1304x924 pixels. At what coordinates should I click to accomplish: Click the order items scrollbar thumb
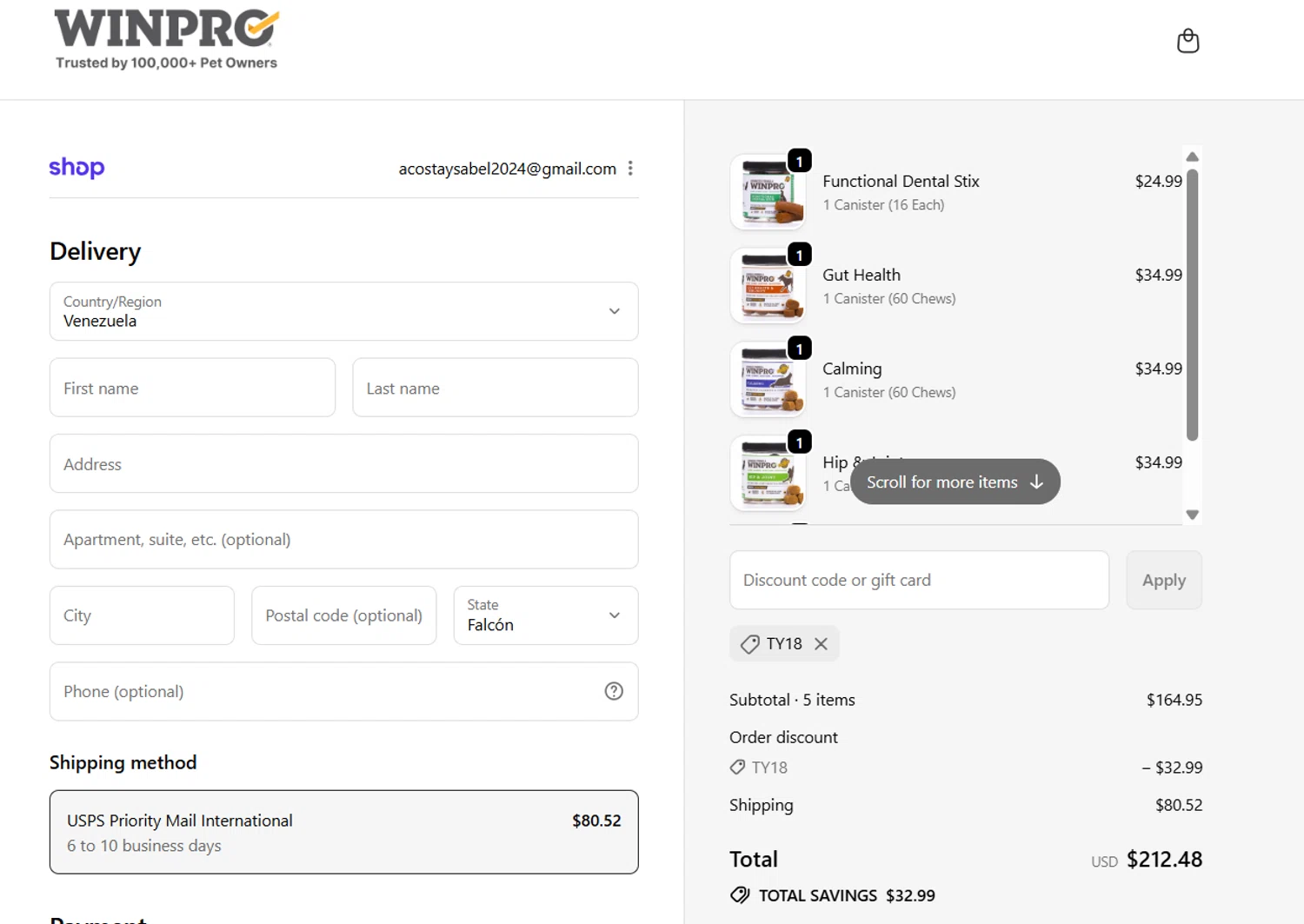(1192, 305)
